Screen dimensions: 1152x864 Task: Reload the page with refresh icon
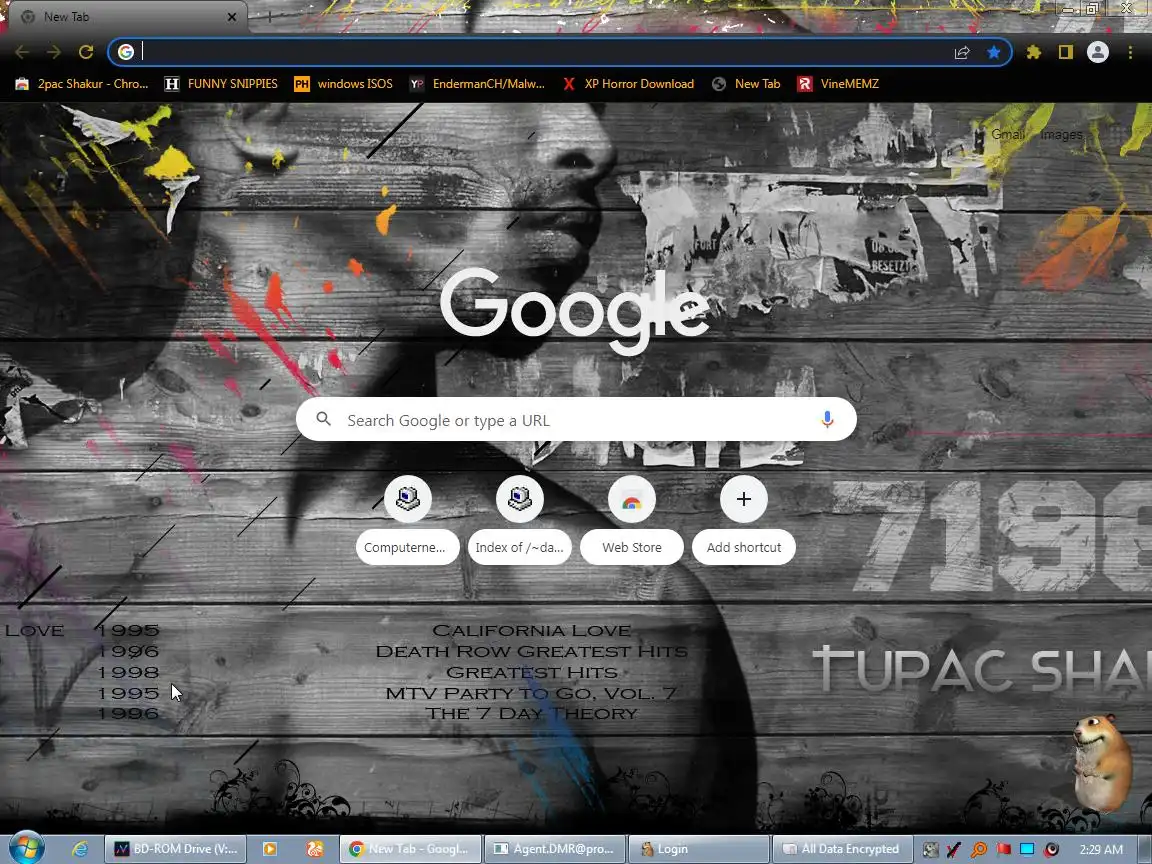(86, 52)
